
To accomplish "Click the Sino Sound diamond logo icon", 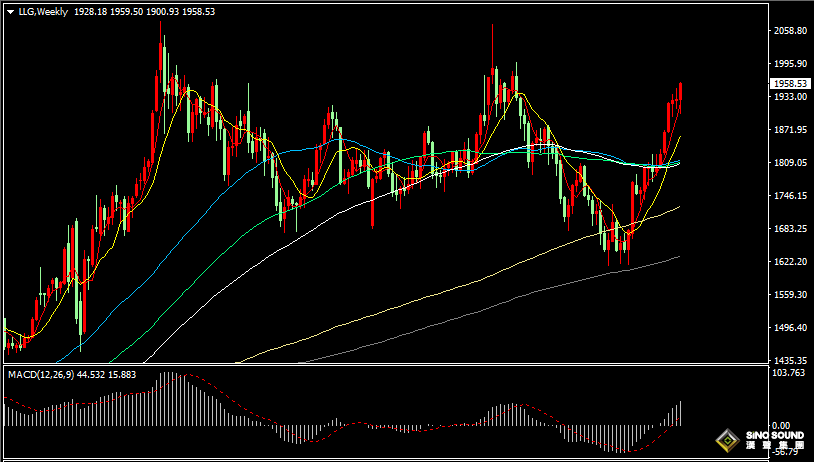I will click(x=725, y=440).
